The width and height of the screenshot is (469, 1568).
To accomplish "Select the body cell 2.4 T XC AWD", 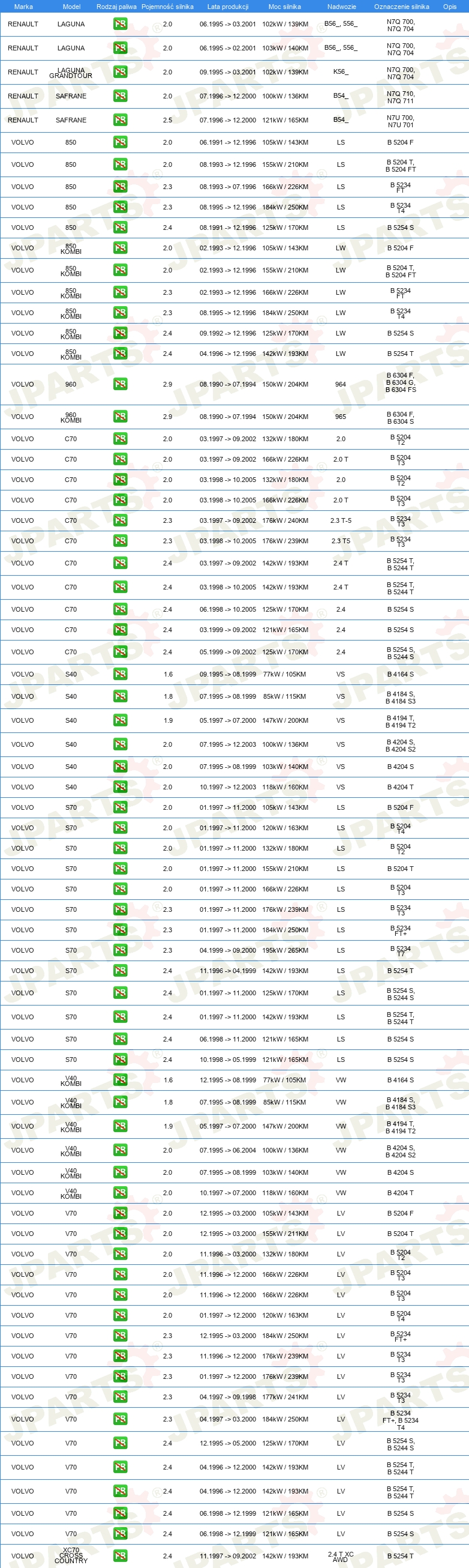I will click(341, 1557).
